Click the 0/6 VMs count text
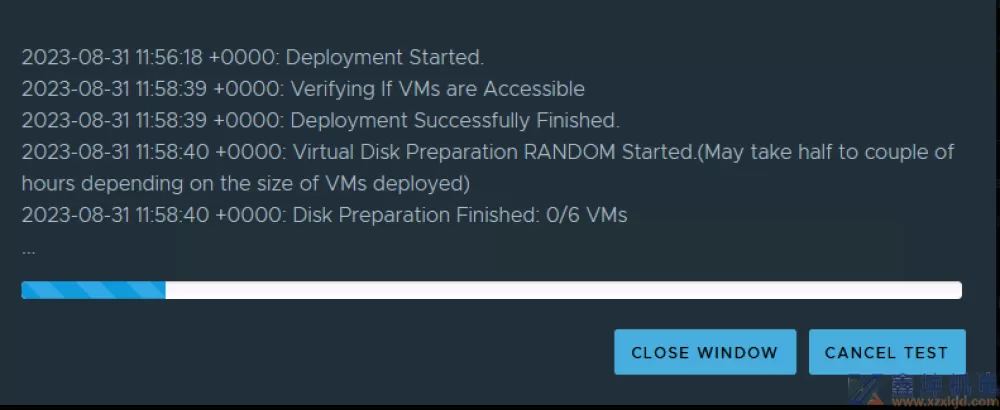The width and height of the screenshot is (1000, 410). point(586,215)
